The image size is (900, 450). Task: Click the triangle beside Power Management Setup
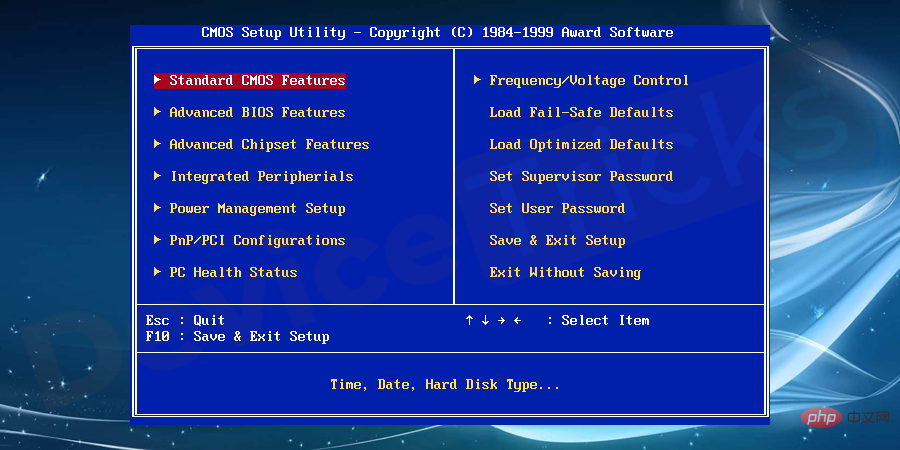(x=158, y=208)
